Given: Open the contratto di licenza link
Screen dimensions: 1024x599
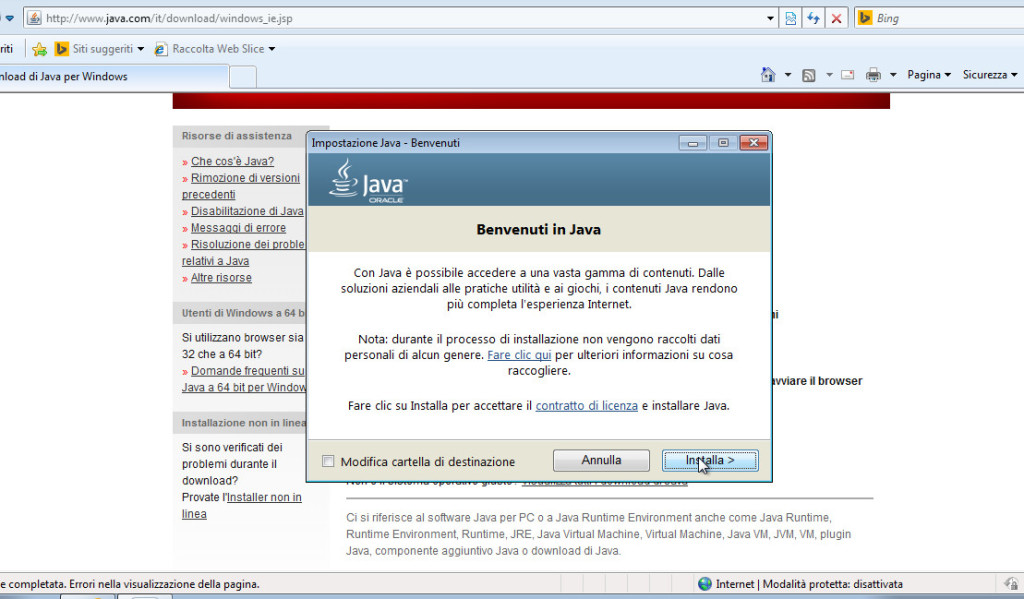Looking at the screenshot, I should click(x=586, y=406).
